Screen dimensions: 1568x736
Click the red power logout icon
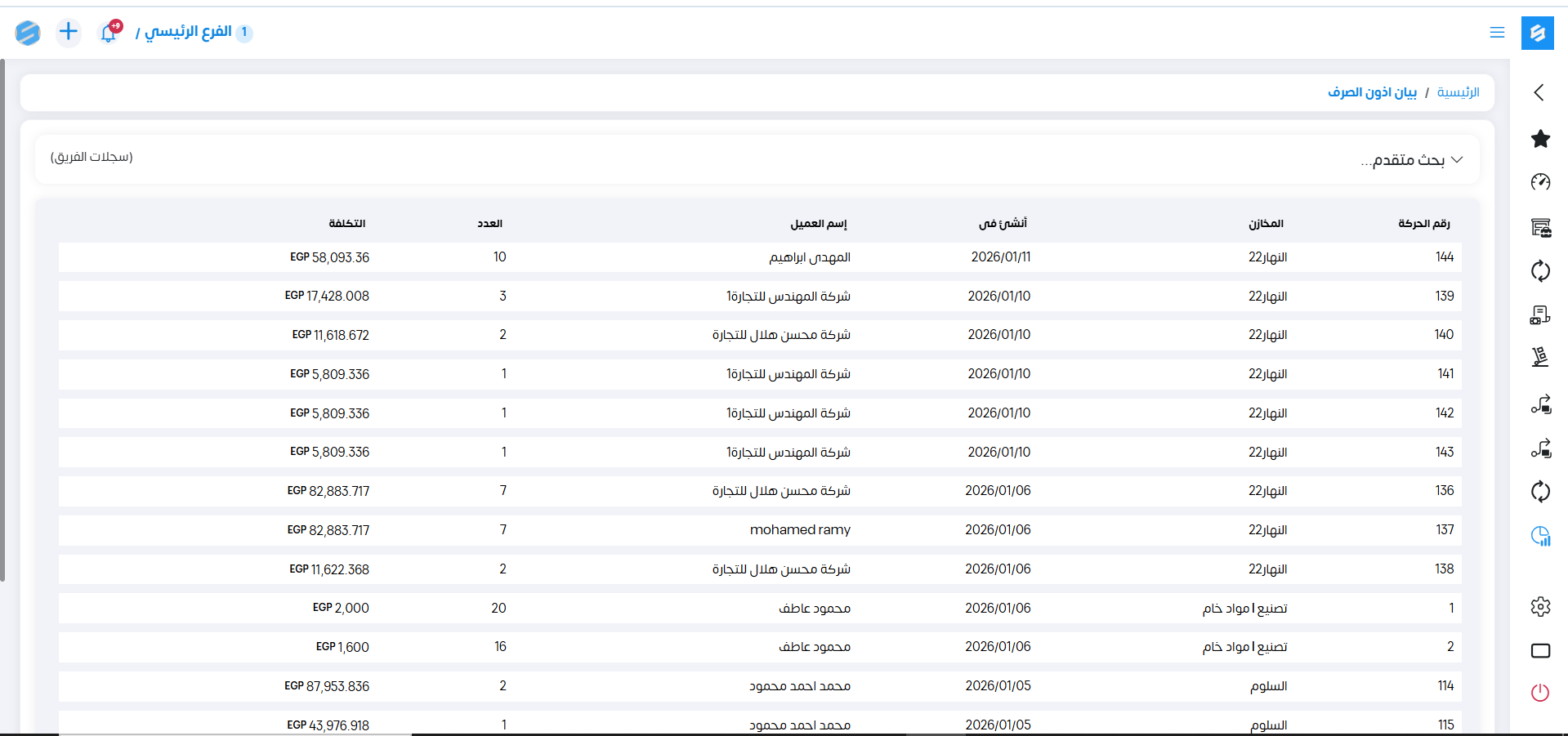[1540, 693]
